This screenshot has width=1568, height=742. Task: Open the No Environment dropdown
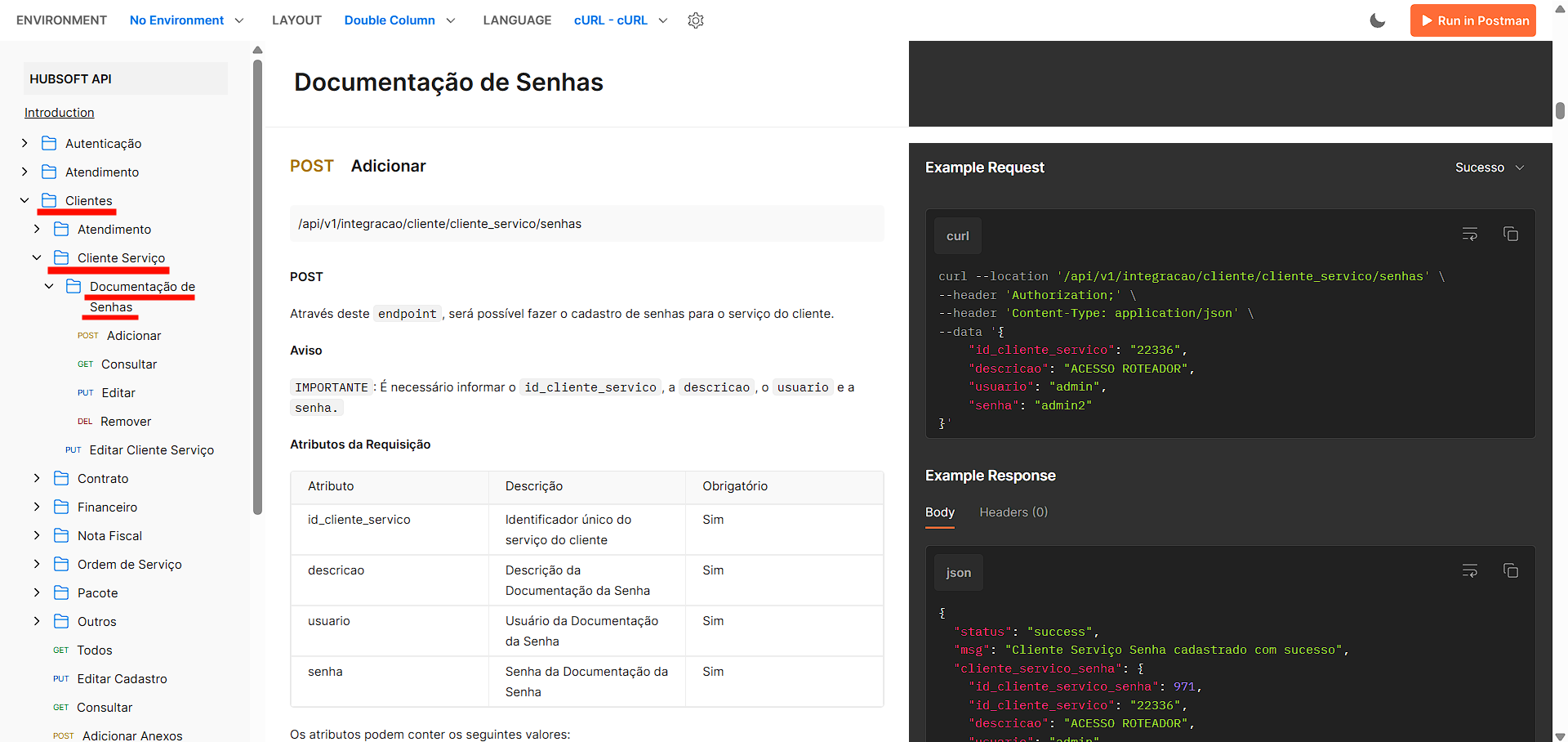point(186,20)
